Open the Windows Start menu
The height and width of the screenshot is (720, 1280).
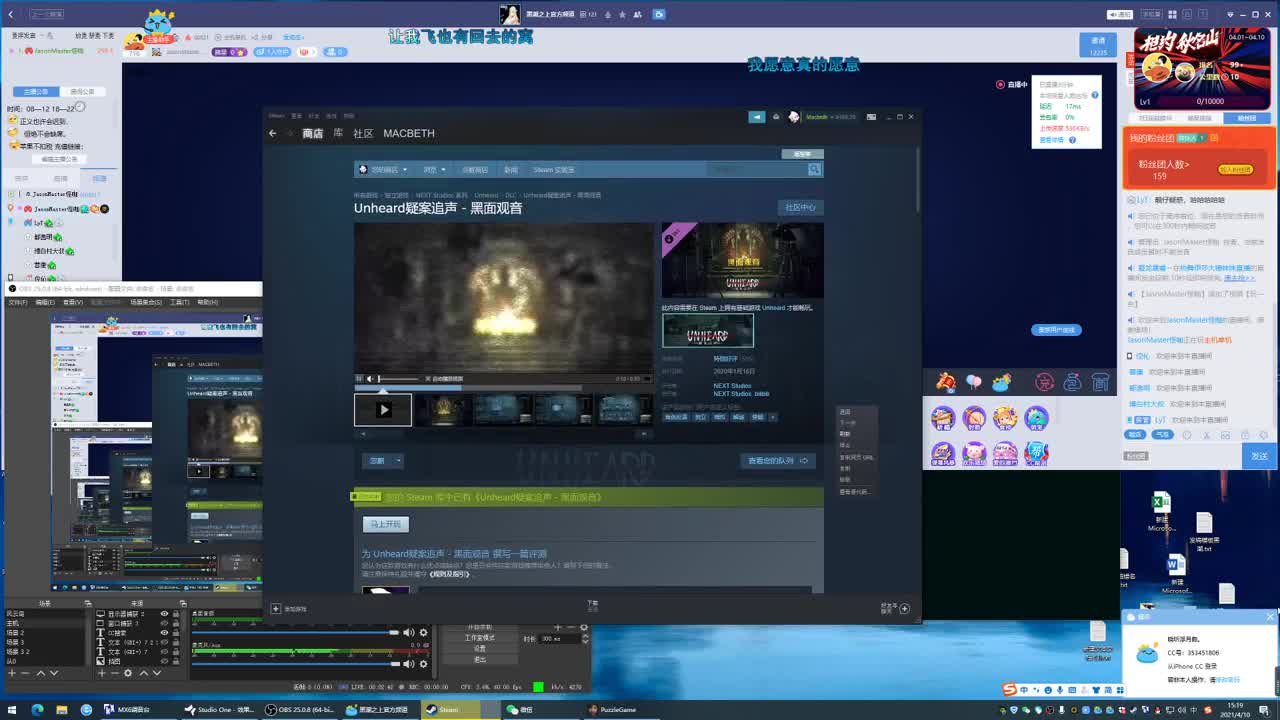tap(12, 710)
